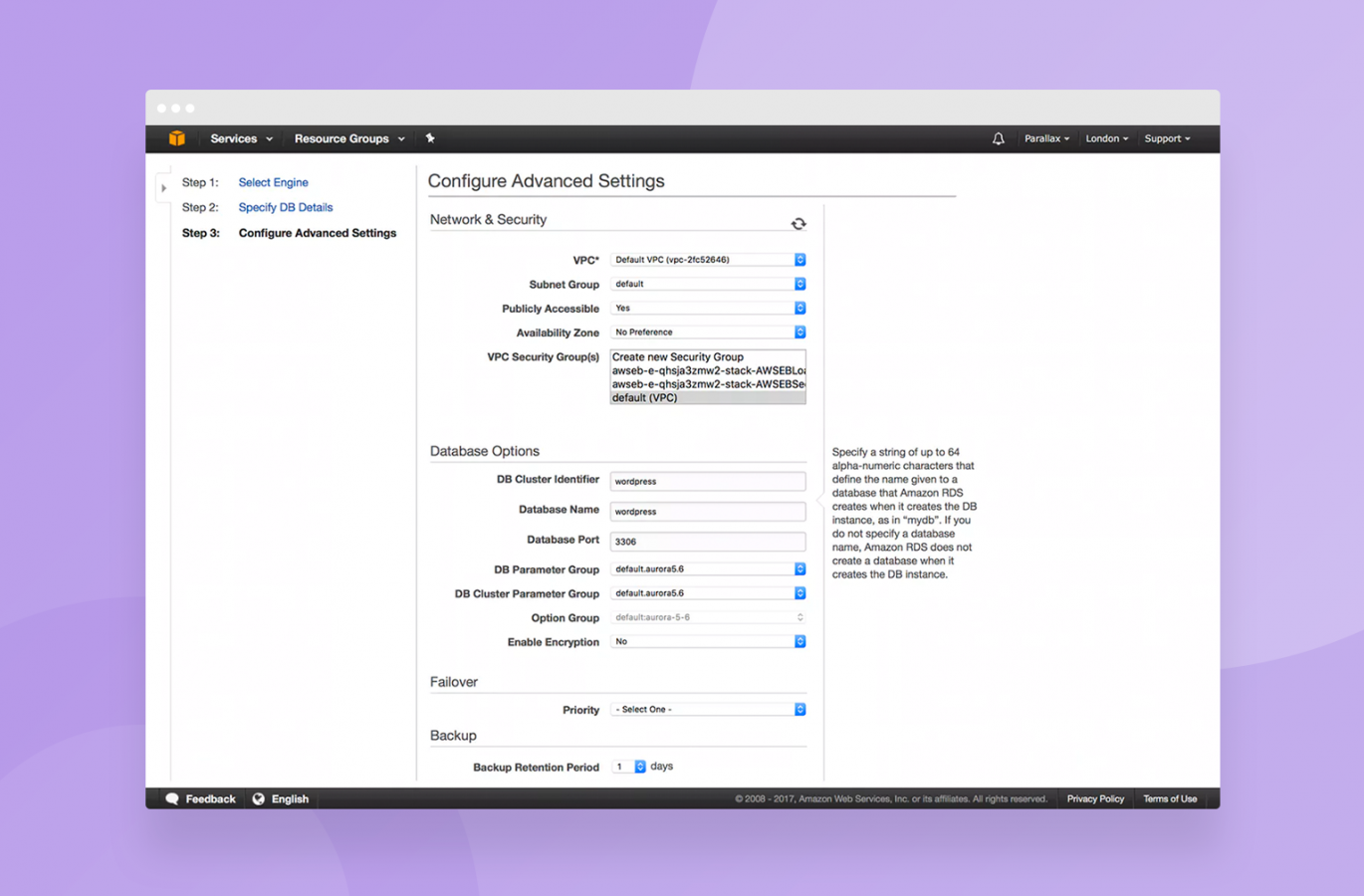Click the Database Port field

tap(708, 542)
